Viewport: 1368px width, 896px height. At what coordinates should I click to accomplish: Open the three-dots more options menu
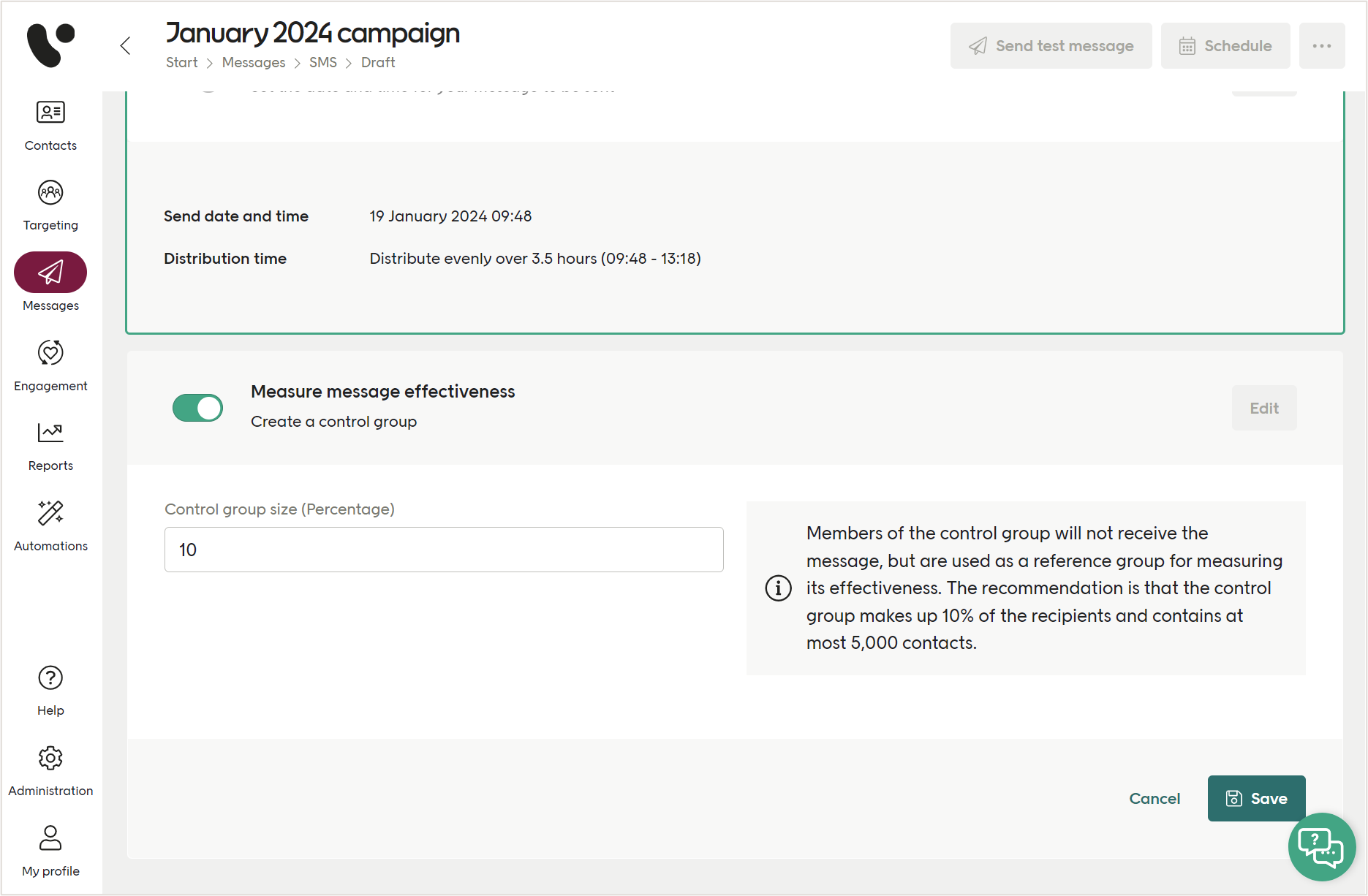coord(1321,46)
